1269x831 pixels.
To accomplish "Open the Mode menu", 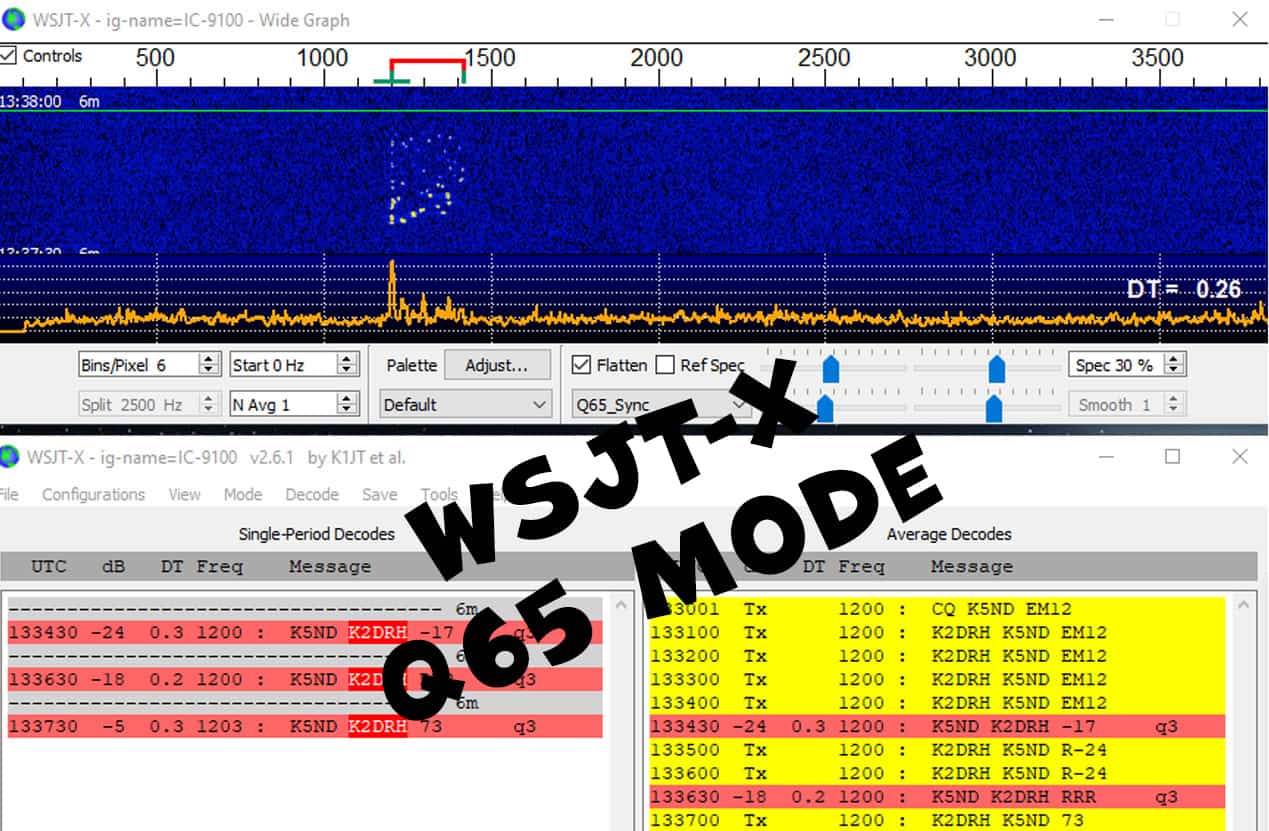I will click(243, 494).
